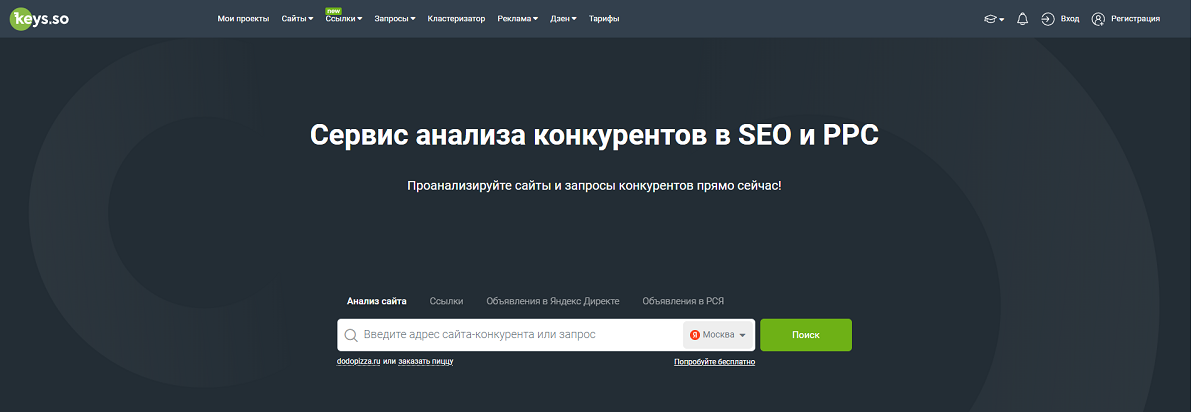The height and width of the screenshot is (412, 1191).
Task: Open the graduation cap training menu
Action: (994, 19)
